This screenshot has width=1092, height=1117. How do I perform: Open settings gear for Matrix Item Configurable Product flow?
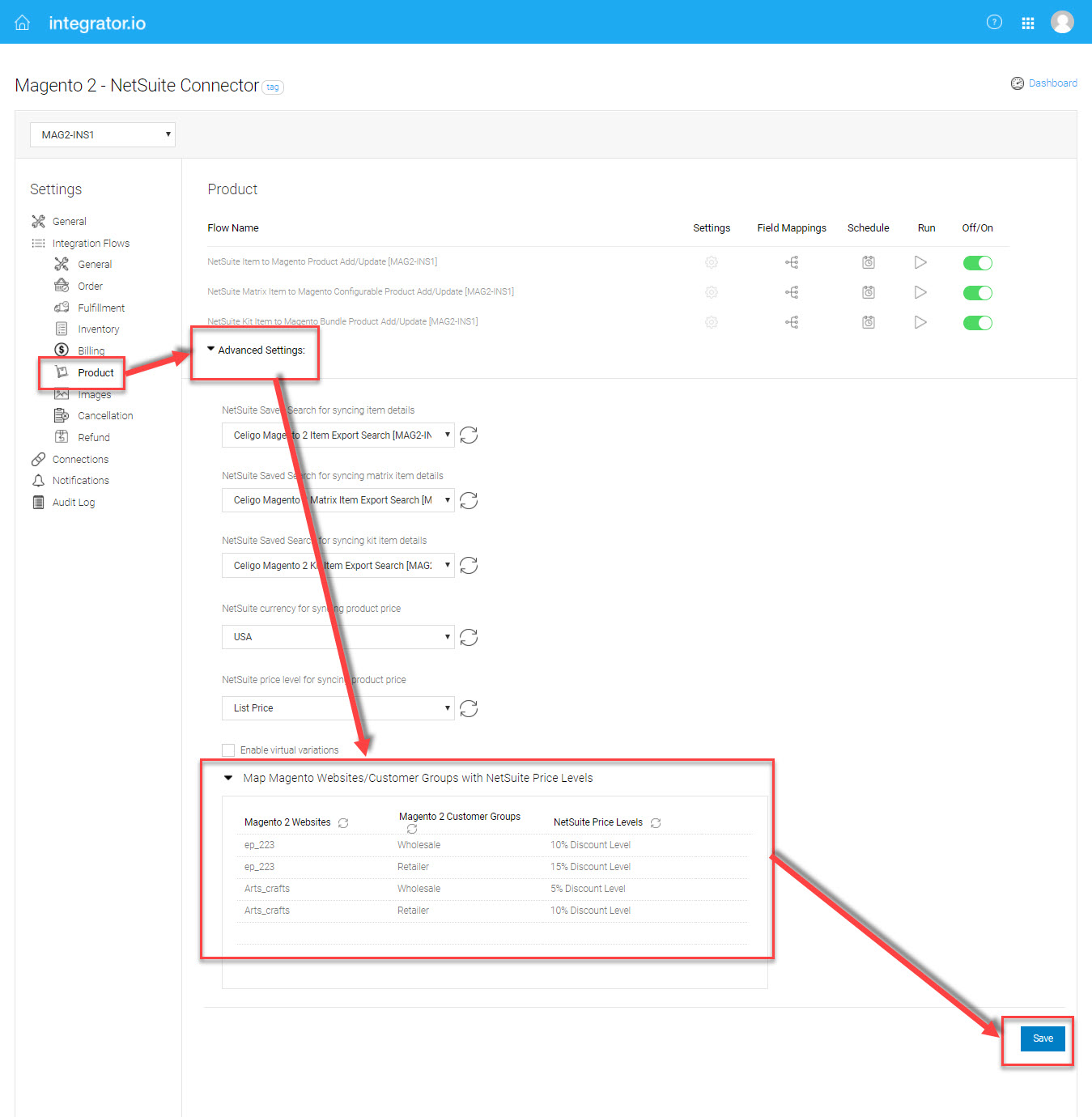[x=712, y=292]
